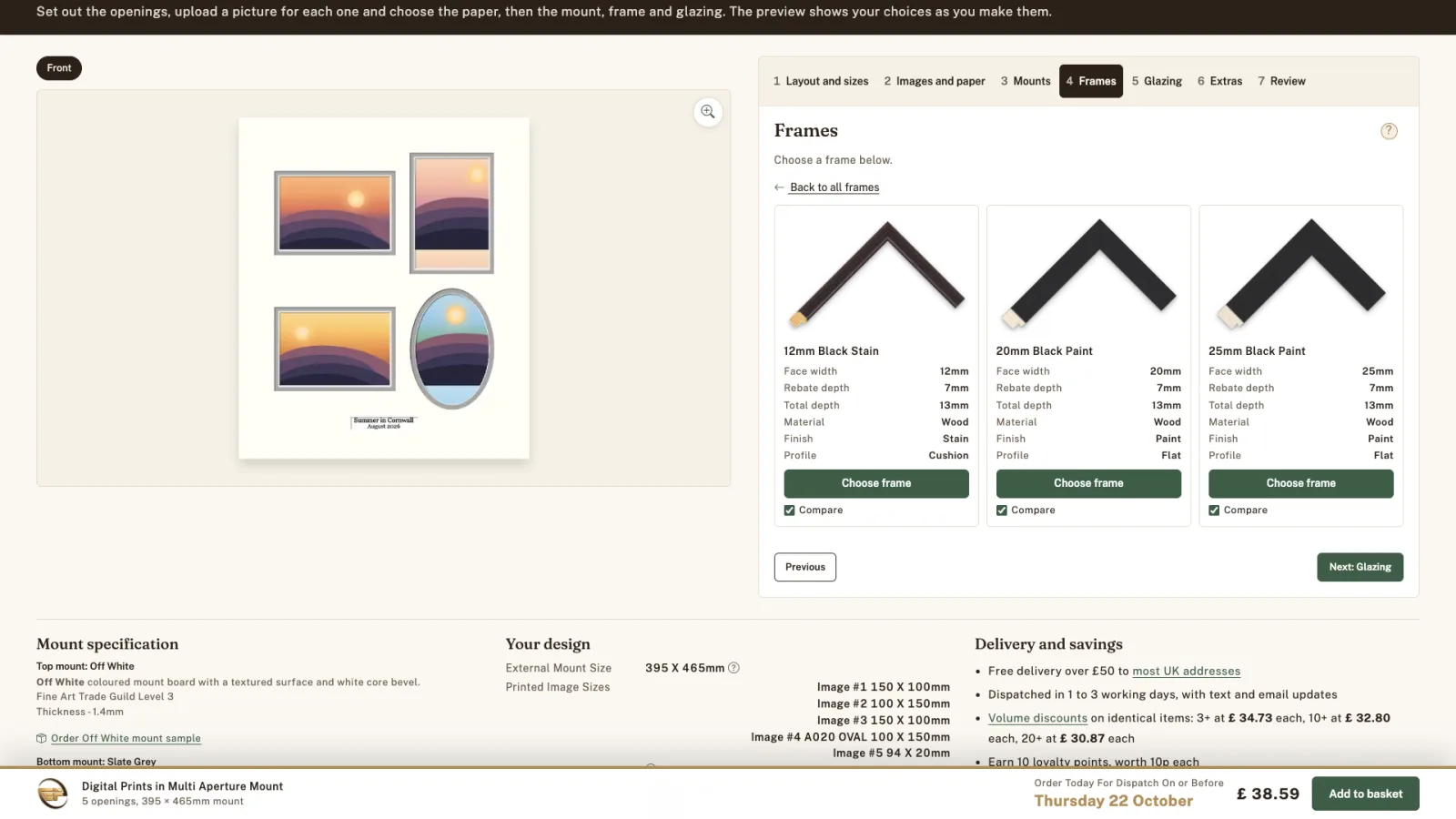Image resolution: width=1456 pixels, height=819 pixels.
Task: Open most UK addresses link
Action: 1187,672
